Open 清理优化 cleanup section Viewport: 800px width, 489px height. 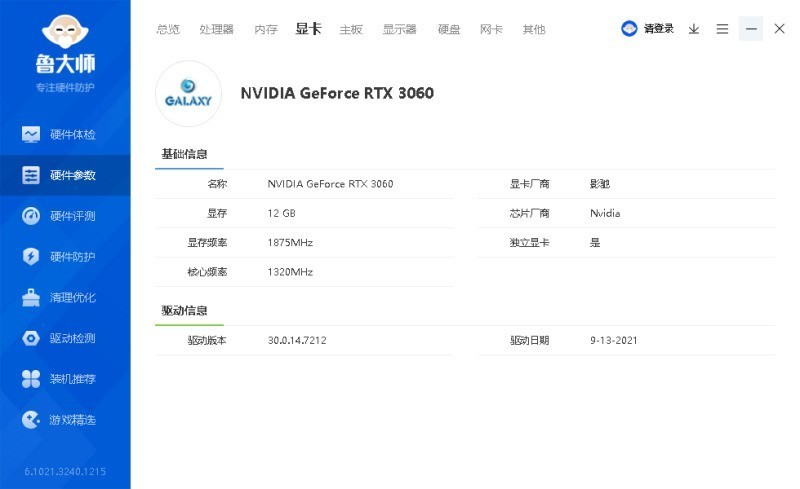pos(65,297)
